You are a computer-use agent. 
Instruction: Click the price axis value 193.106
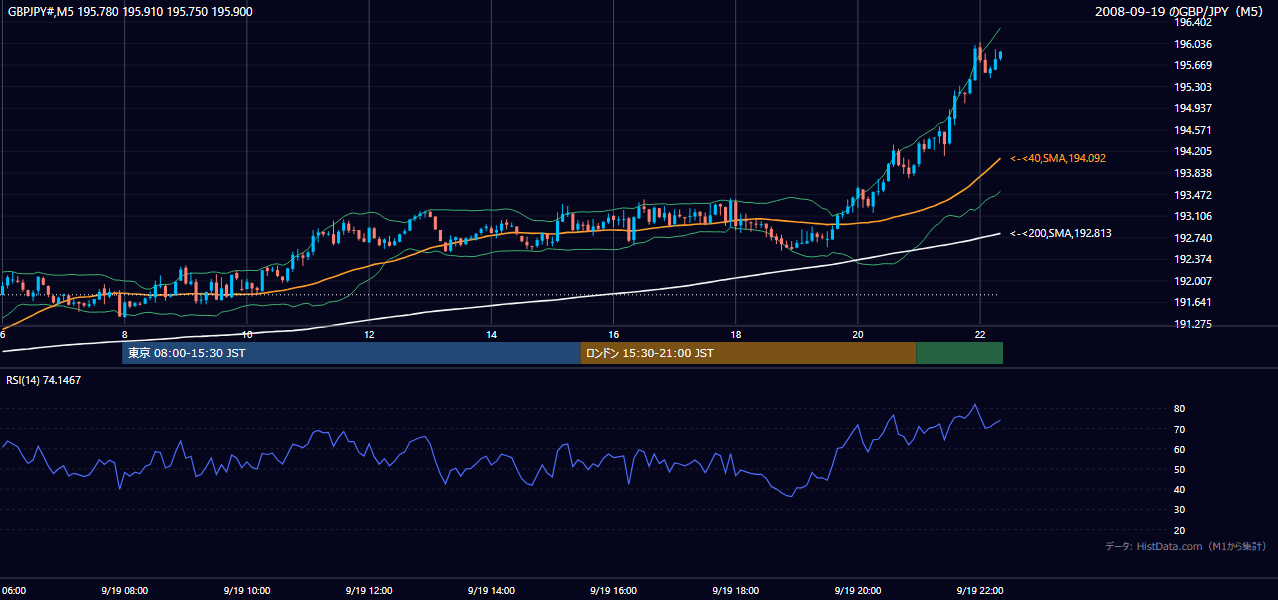pyautogui.click(x=1193, y=216)
